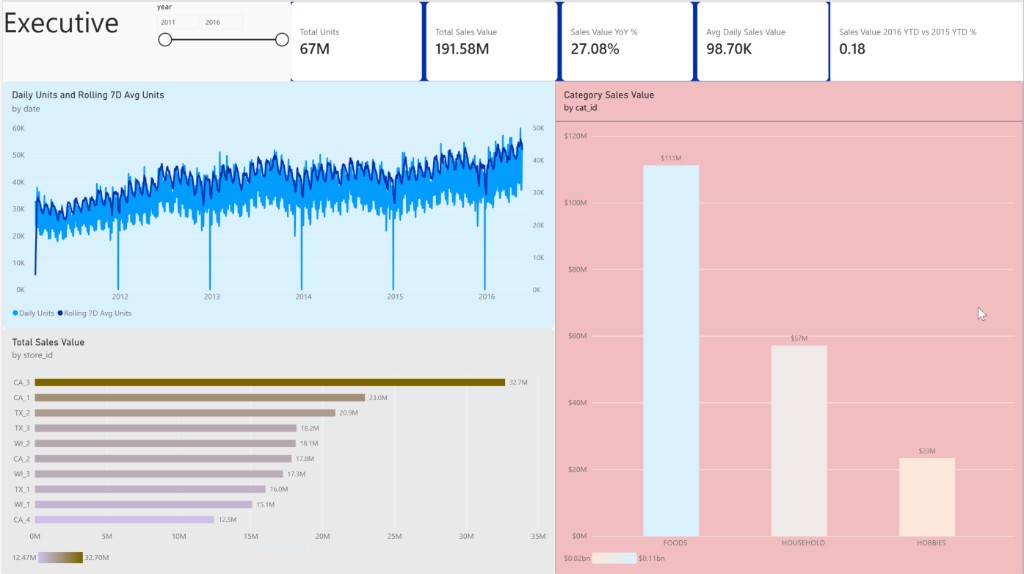Click the right handle of year slider
The image size is (1024, 574).
tap(282, 40)
